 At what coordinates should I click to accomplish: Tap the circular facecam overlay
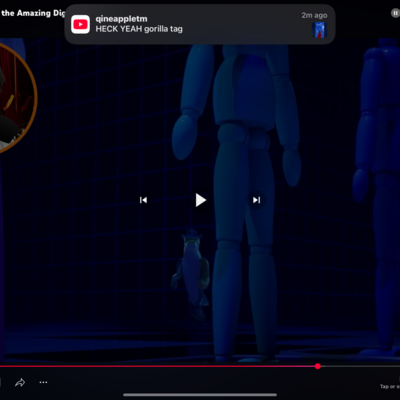16,98
